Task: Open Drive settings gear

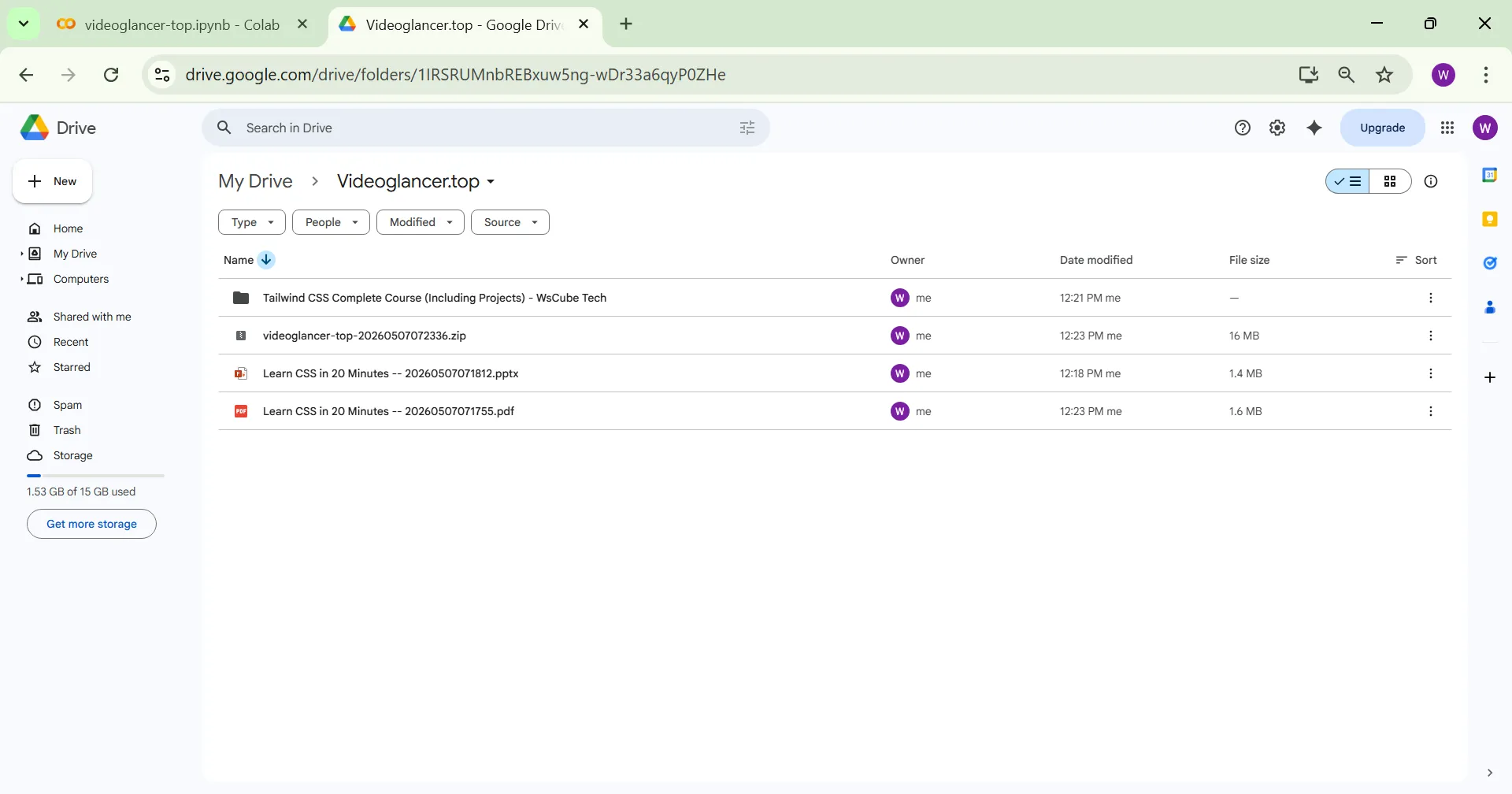Action: pyautogui.click(x=1277, y=128)
